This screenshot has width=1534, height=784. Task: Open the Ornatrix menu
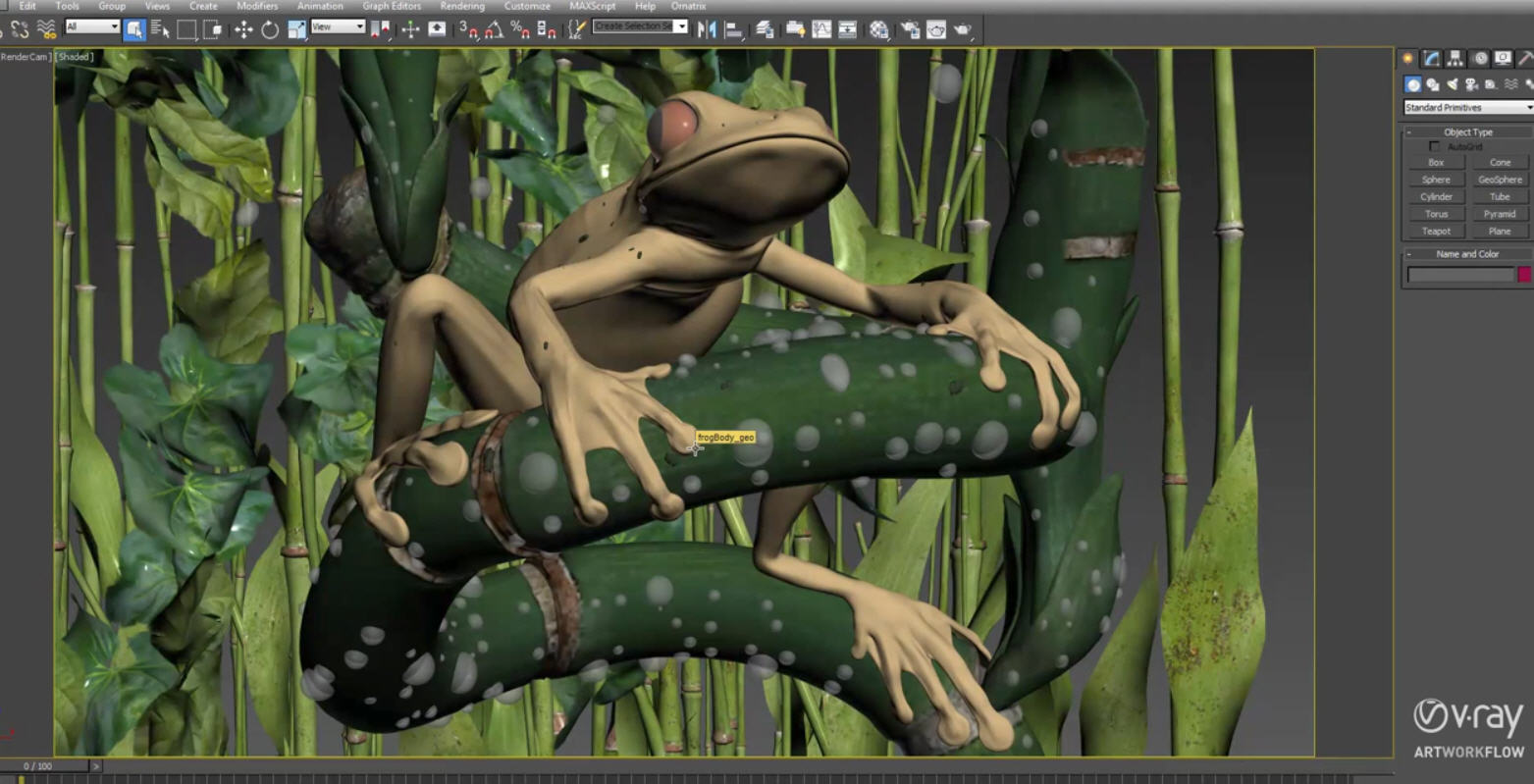(x=688, y=6)
